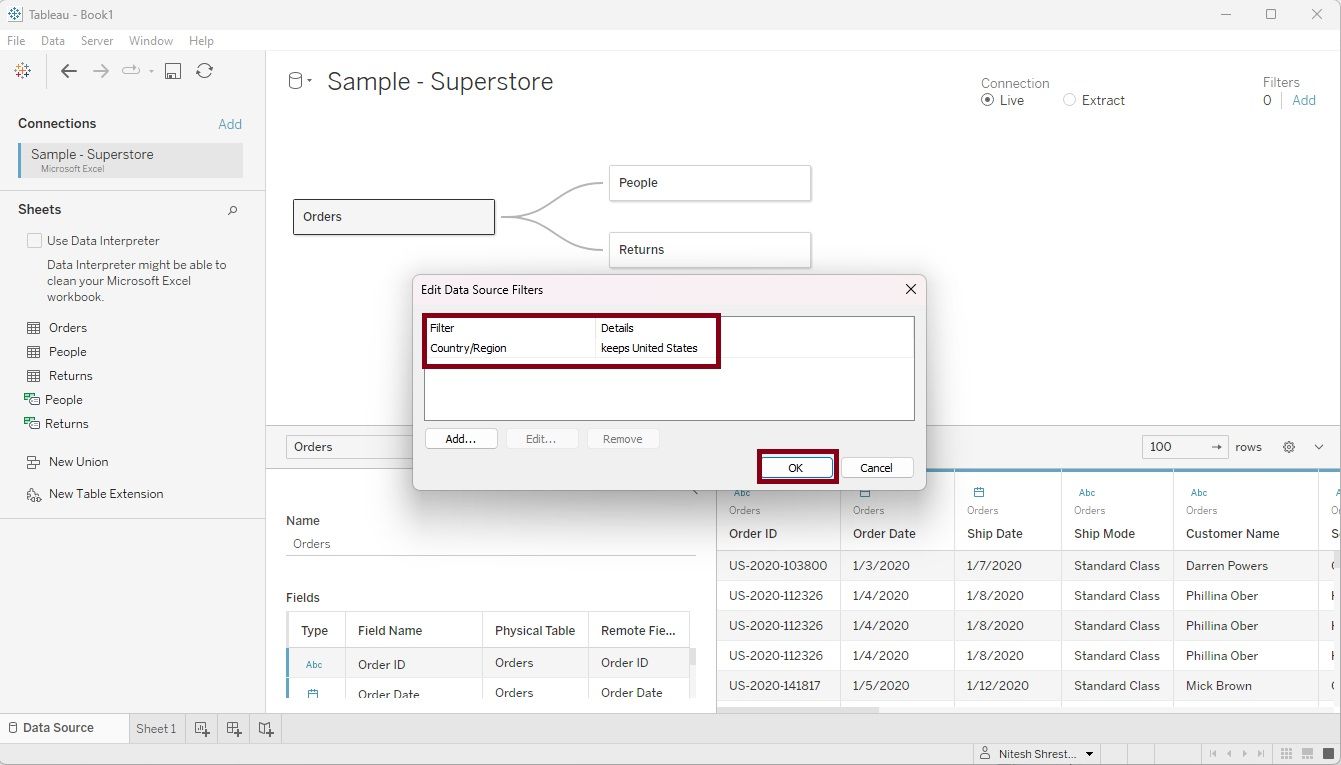Switch to Sheet 1 tab

(x=155, y=729)
